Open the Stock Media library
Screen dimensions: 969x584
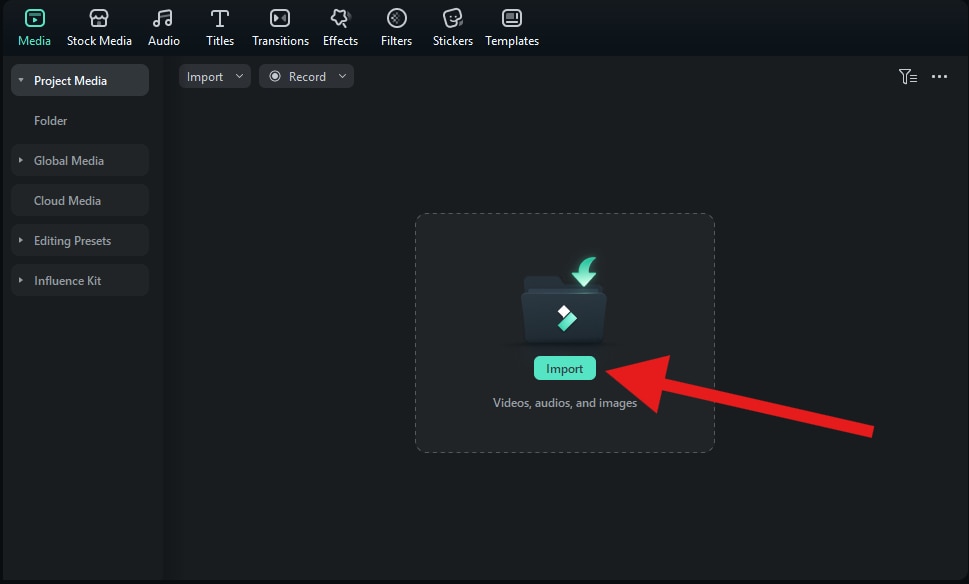tap(98, 25)
